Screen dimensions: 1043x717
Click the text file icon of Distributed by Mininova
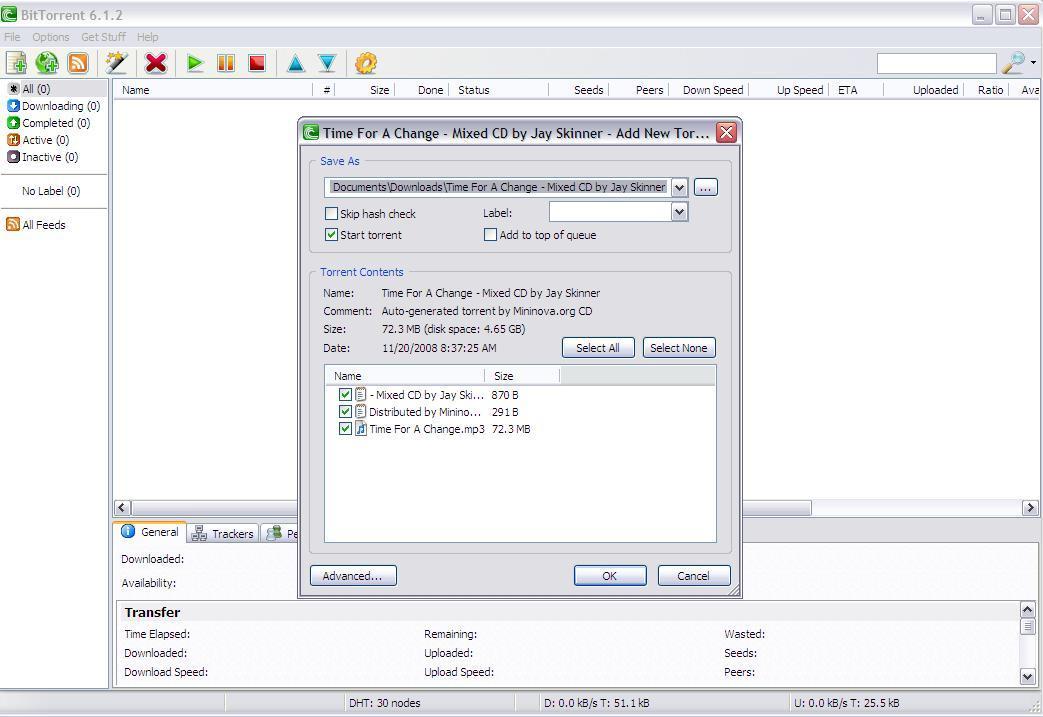(361, 412)
